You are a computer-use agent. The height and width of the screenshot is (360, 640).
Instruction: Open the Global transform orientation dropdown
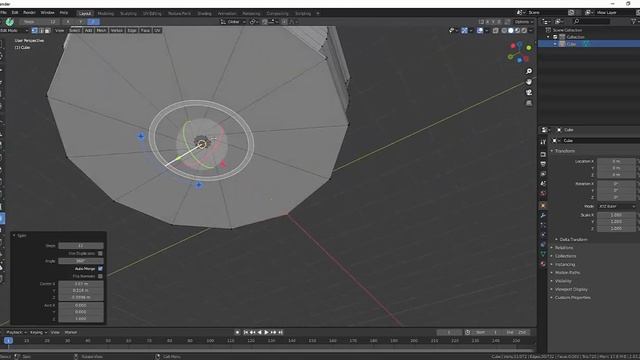point(233,22)
